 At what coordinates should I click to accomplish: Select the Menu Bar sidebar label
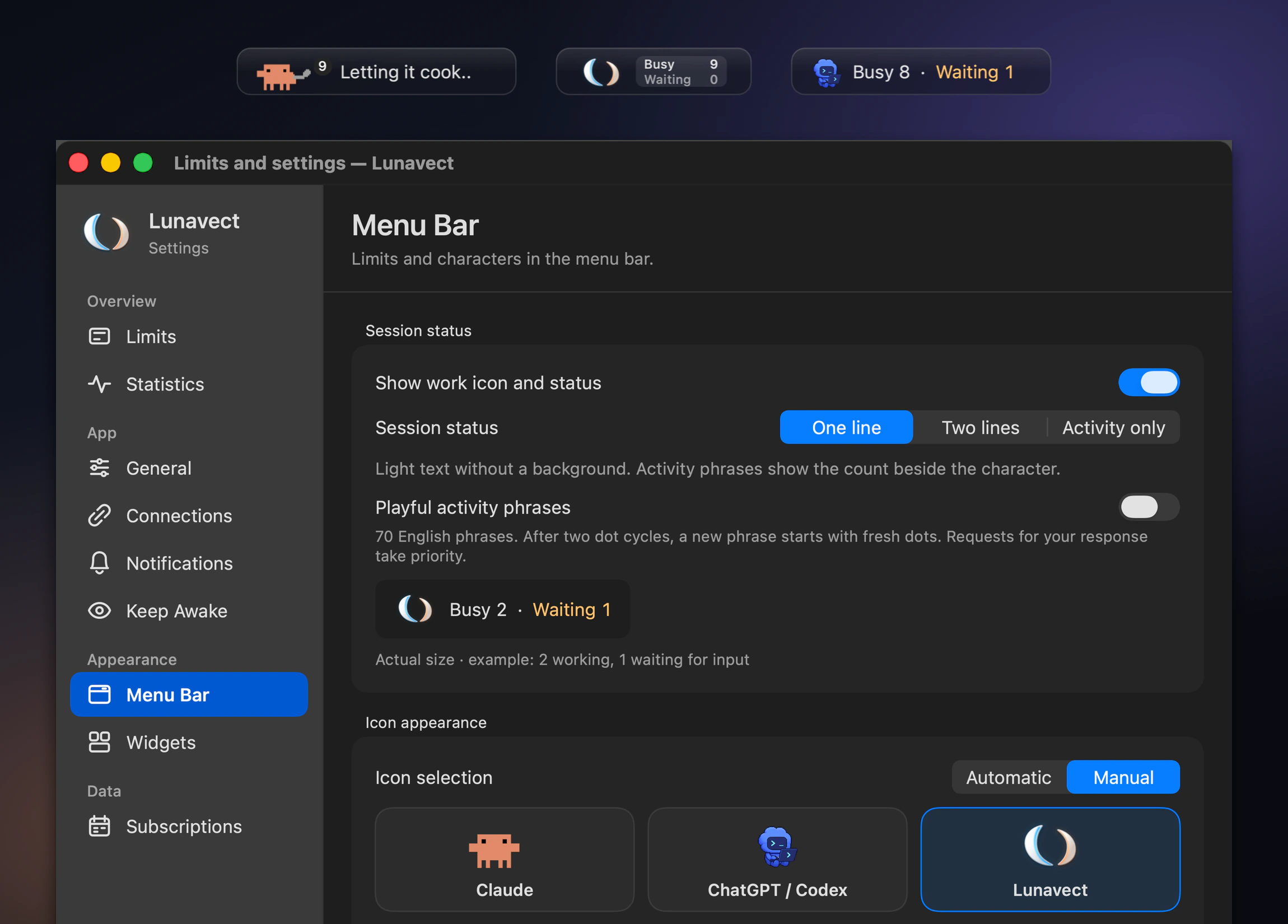[x=167, y=694]
